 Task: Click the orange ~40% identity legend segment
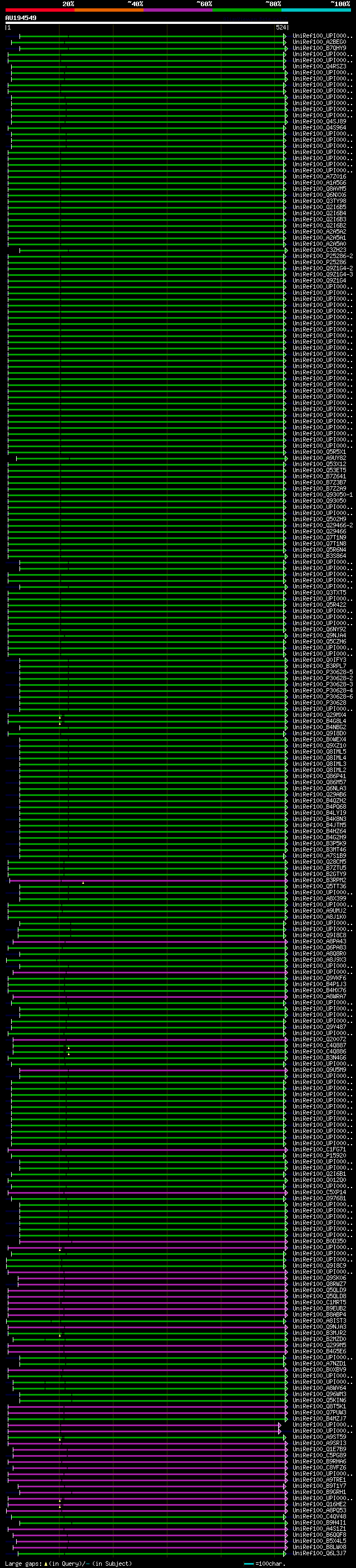tap(109, 10)
